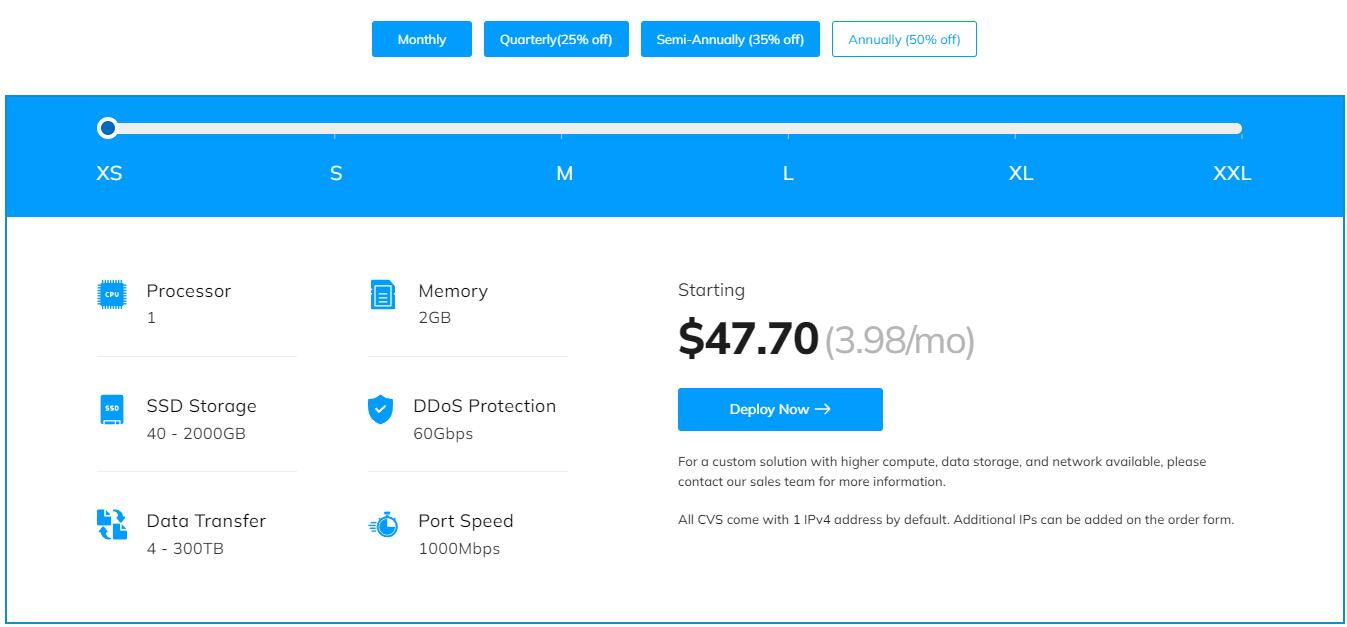Click the Memory card icon
1347x627 pixels.
point(383,294)
